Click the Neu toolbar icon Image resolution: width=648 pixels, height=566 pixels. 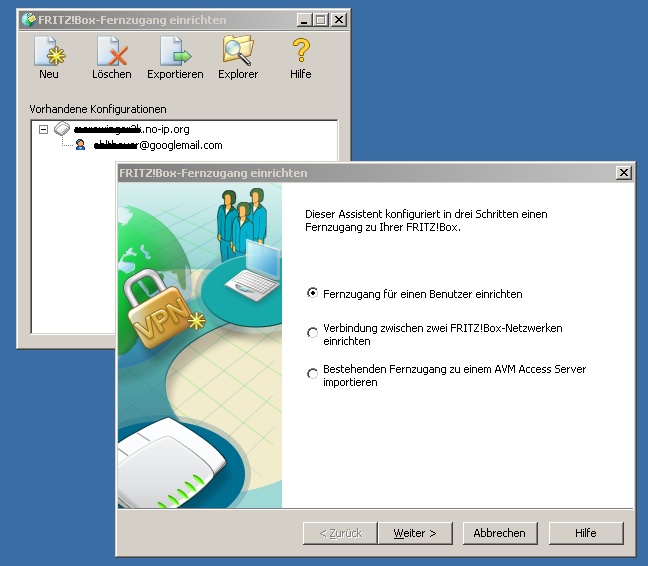49,52
